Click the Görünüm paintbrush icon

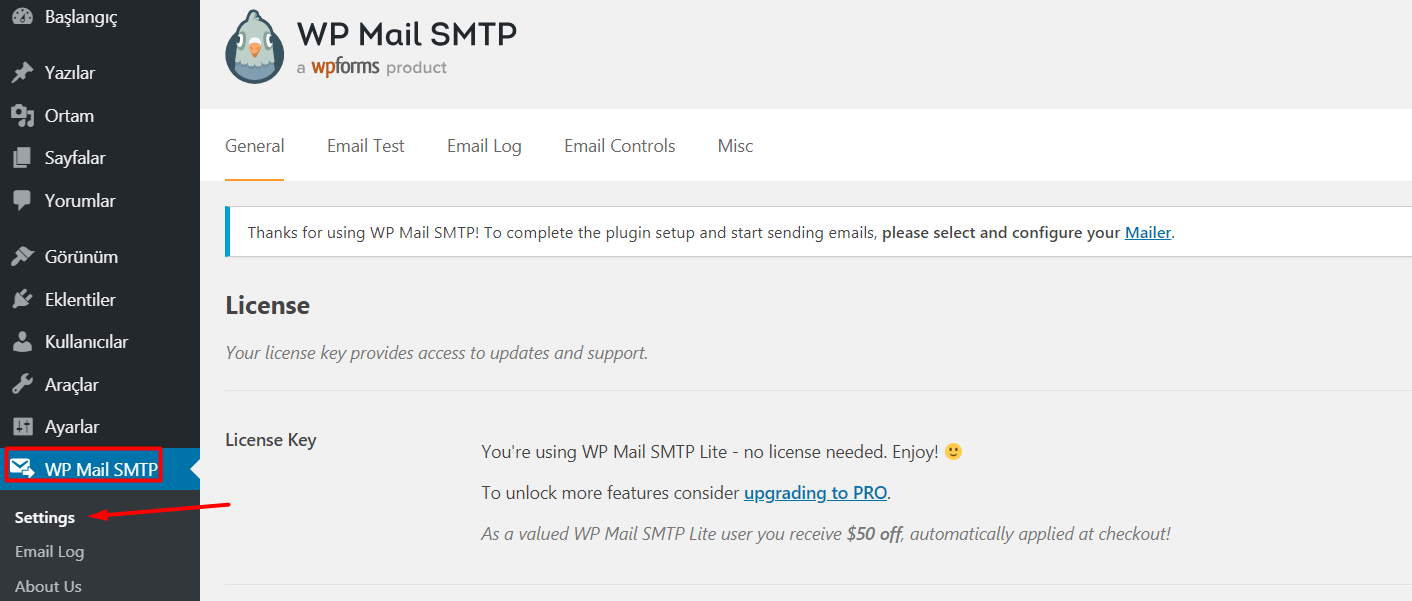point(22,257)
